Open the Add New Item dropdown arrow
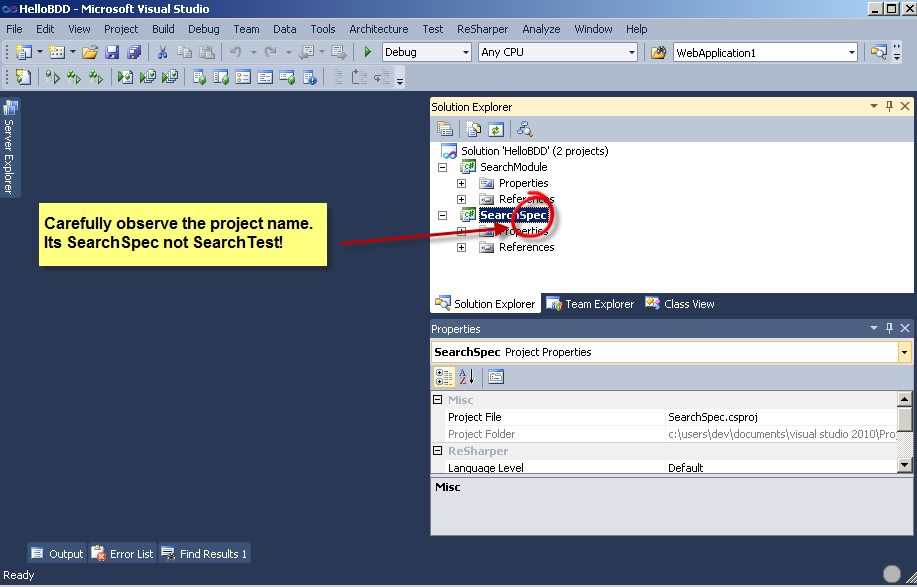 pyautogui.click(x=73, y=52)
